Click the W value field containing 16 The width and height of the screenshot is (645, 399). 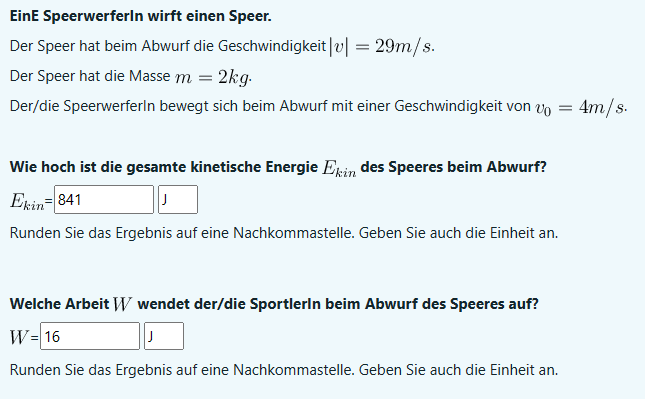[90, 336]
